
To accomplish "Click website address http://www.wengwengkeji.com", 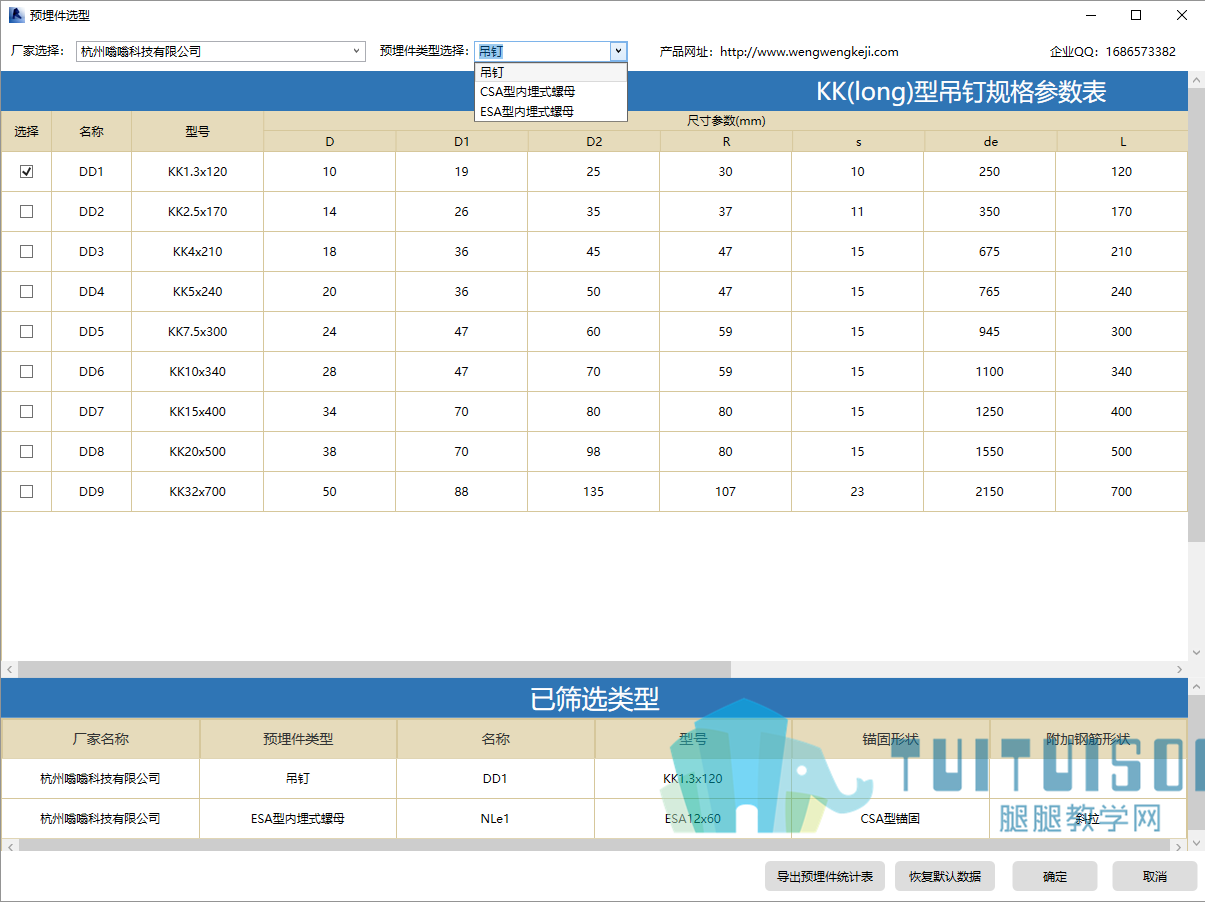I will coord(809,52).
